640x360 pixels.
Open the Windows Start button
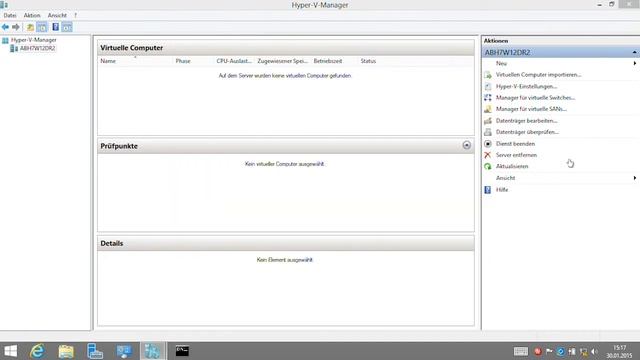click(x=10, y=351)
